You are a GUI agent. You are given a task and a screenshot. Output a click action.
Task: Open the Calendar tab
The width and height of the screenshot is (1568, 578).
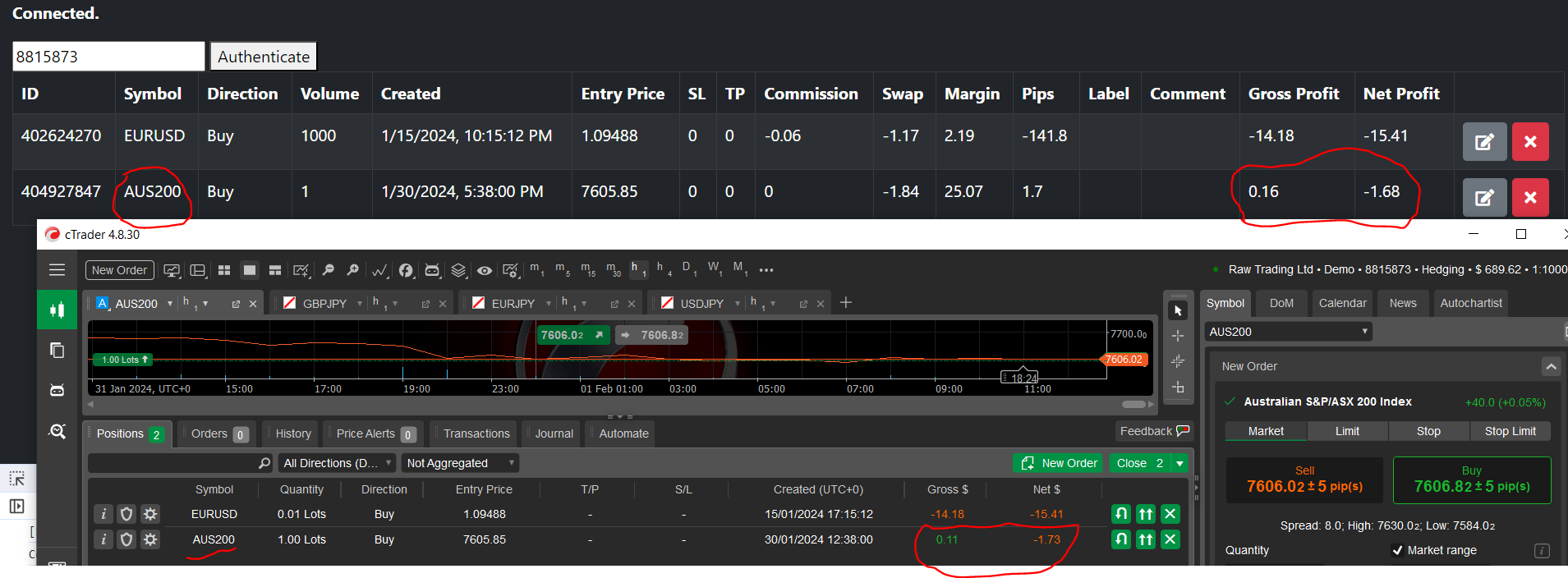(x=1342, y=303)
